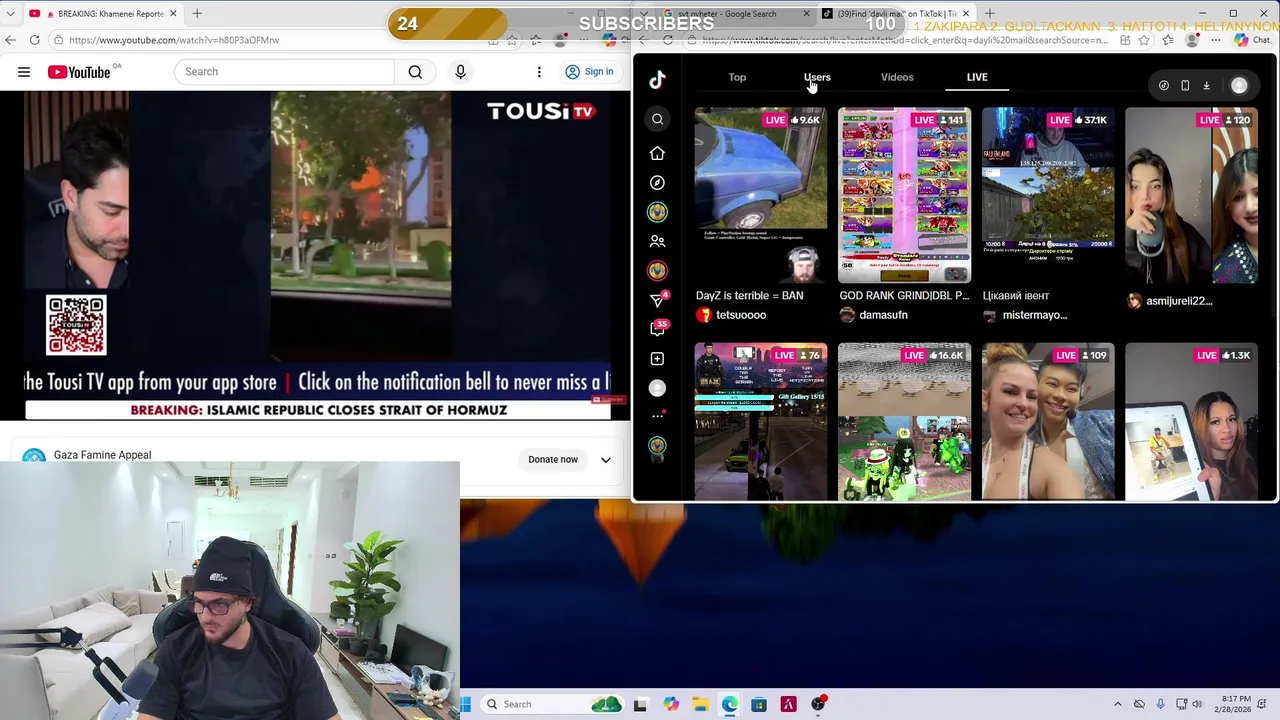Open the live thumbnail with 16.6K likes
The height and width of the screenshot is (720, 1280).
click(904, 422)
